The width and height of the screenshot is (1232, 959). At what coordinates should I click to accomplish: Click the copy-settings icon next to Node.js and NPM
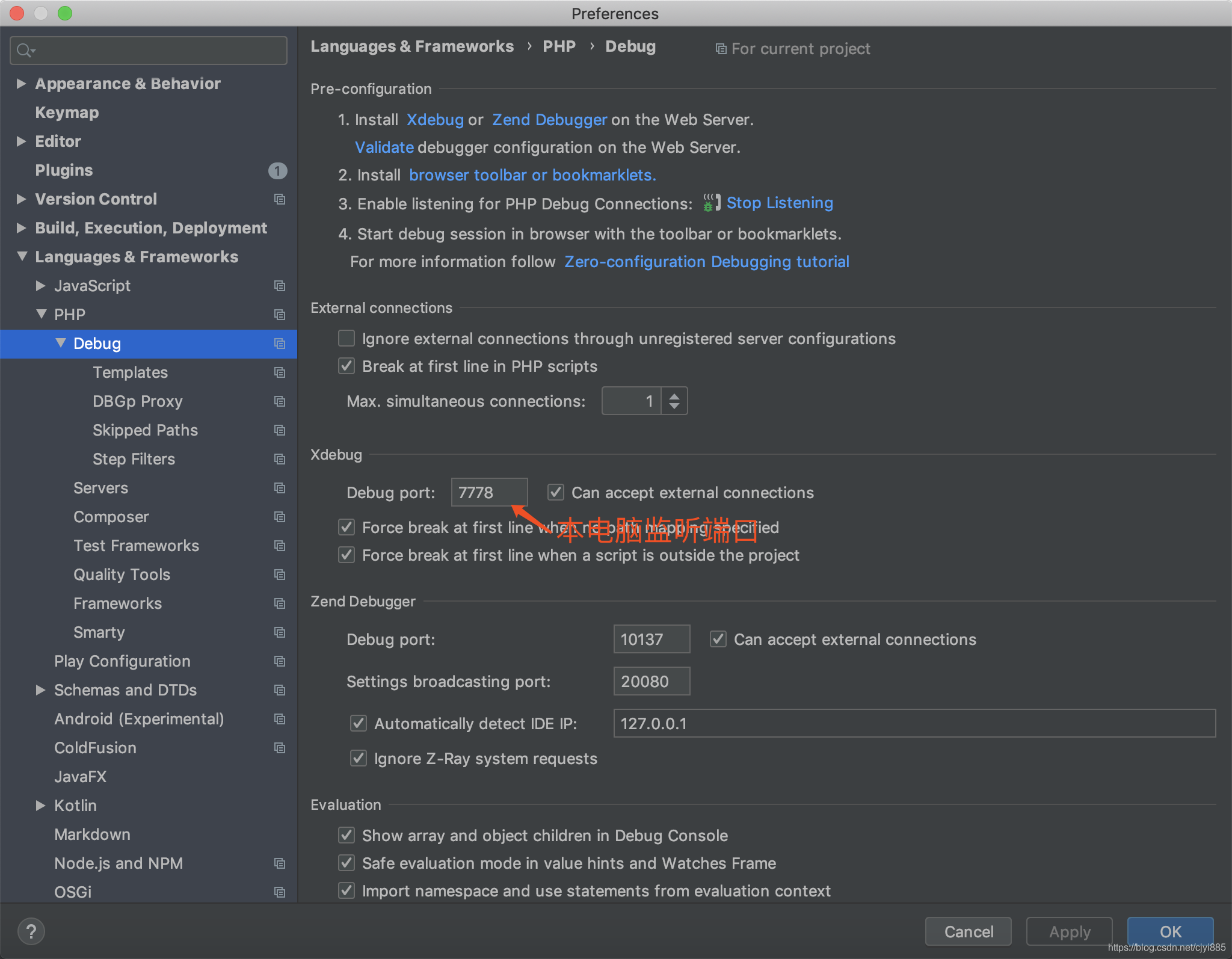click(280, 863)
